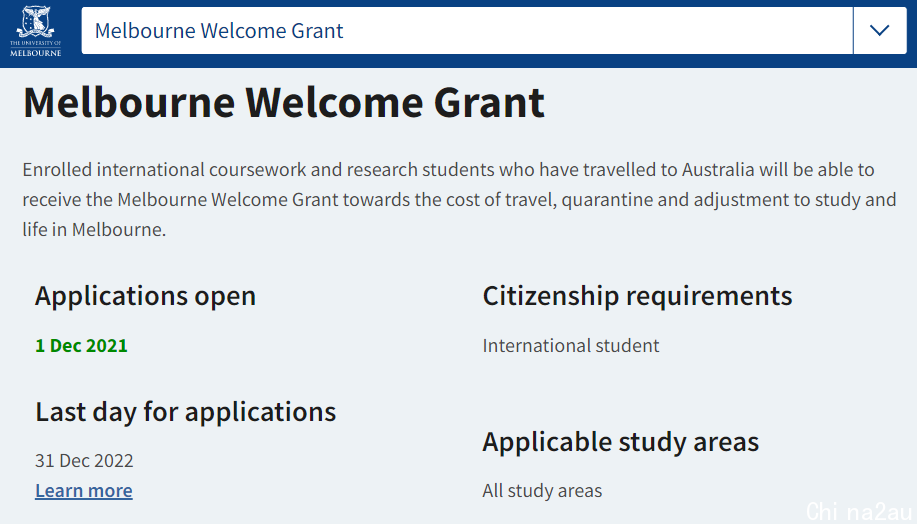The image size is (917, 524).
Task: Open the page selector dropdown chevron
Action: pyautogui.click(x=880, y=30)
